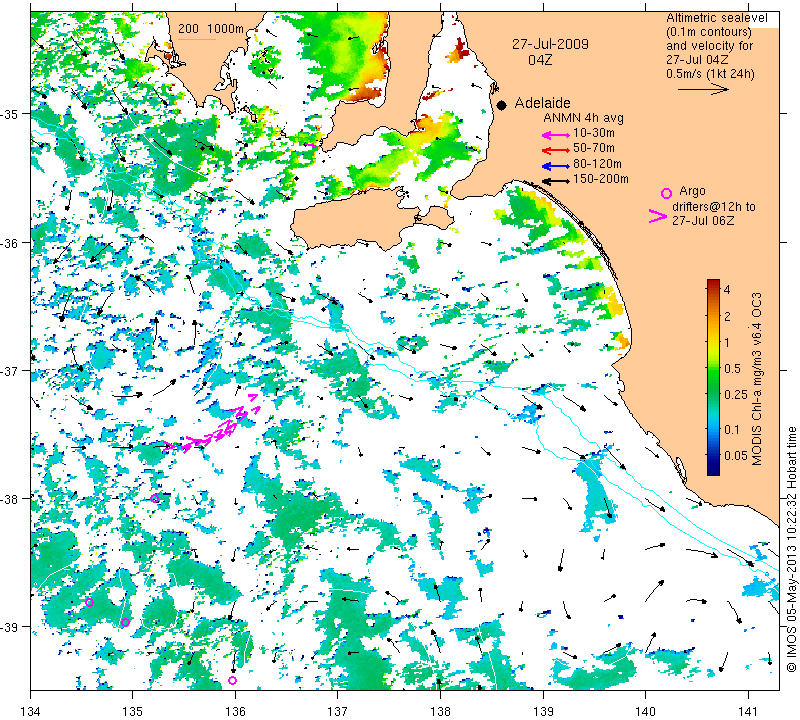The height and width of the screenshot is (720, 800).
Task: Click the 'MODIS Chl-a mg/m3 v6.4 OC3' label
Action: point(757,379)
